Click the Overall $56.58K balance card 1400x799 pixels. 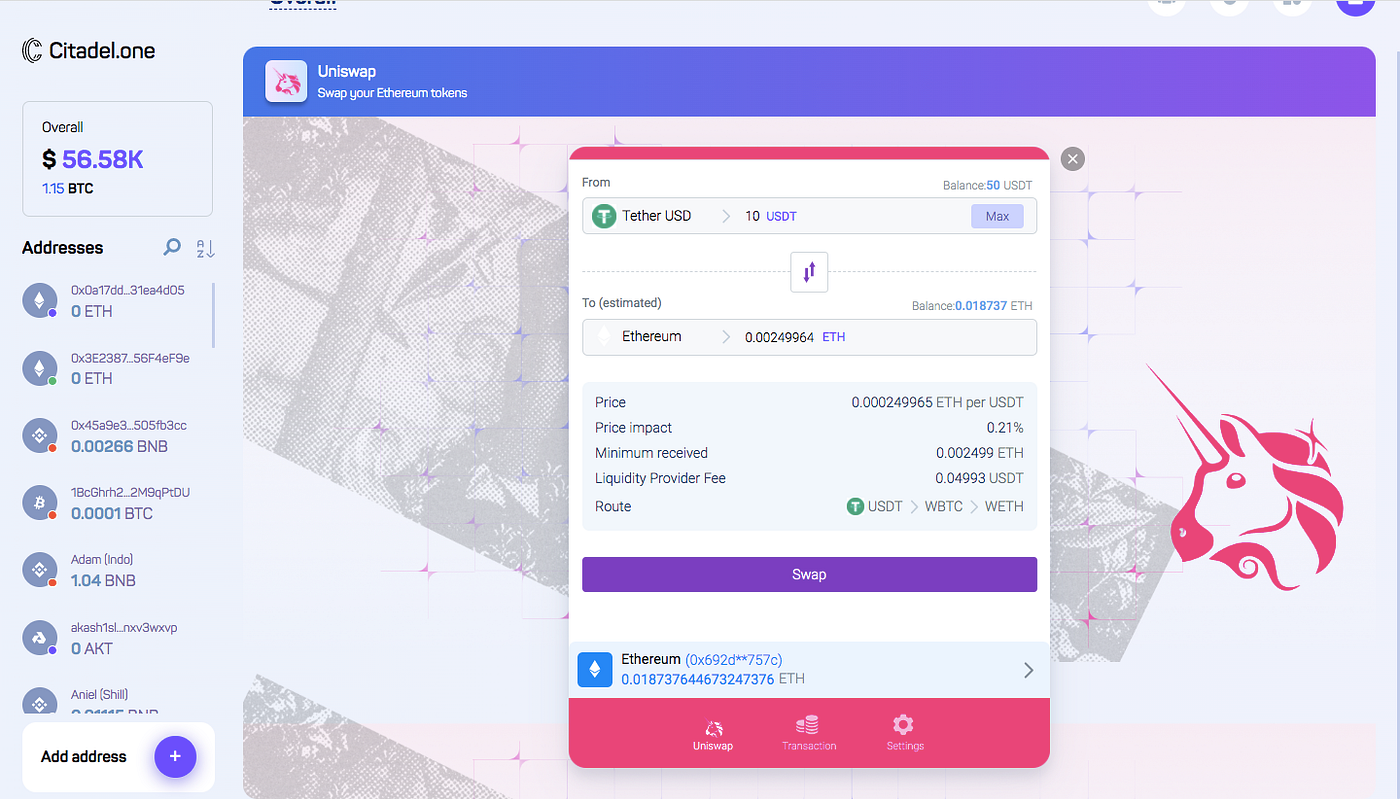click(118, 159)
